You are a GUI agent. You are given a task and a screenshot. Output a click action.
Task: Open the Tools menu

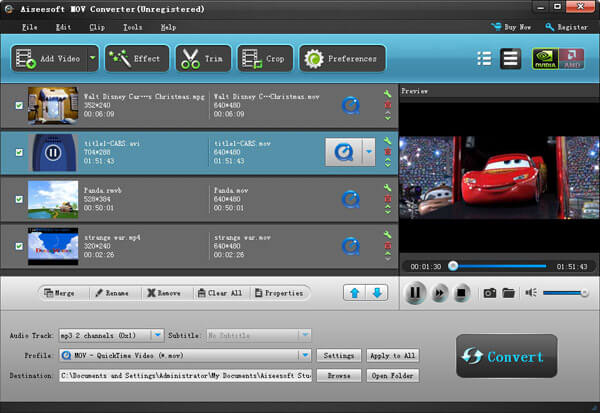coord(132,27)
